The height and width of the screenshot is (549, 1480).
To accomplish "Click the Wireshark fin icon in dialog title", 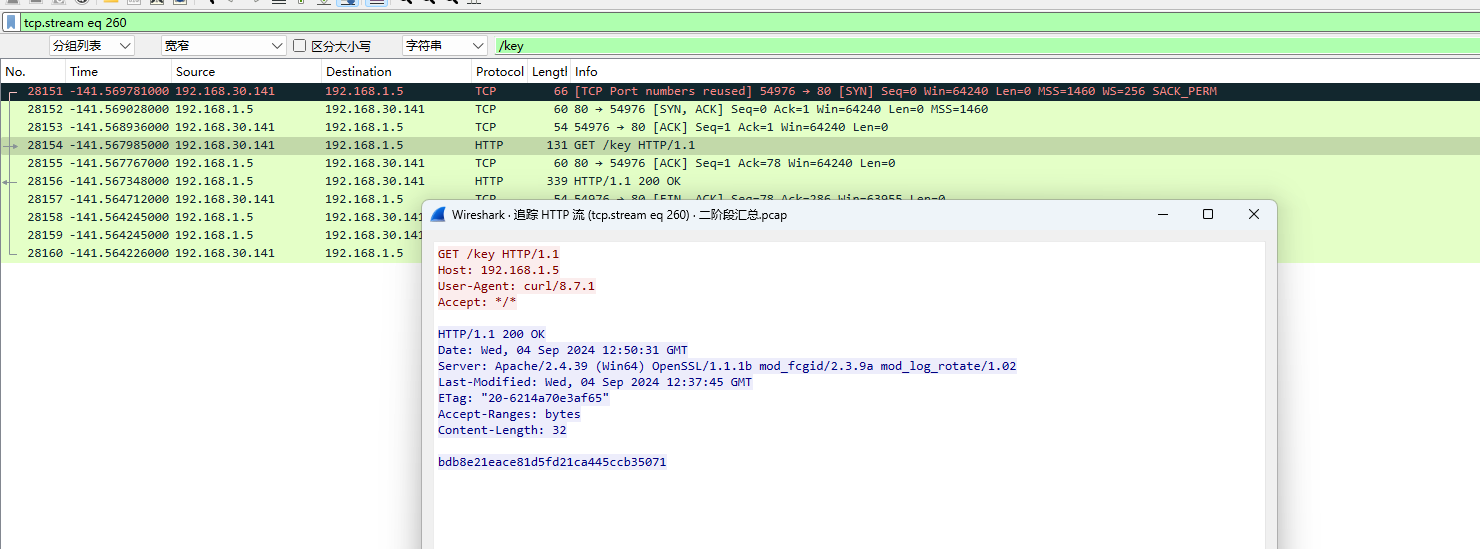I will [x=438, y=214].
